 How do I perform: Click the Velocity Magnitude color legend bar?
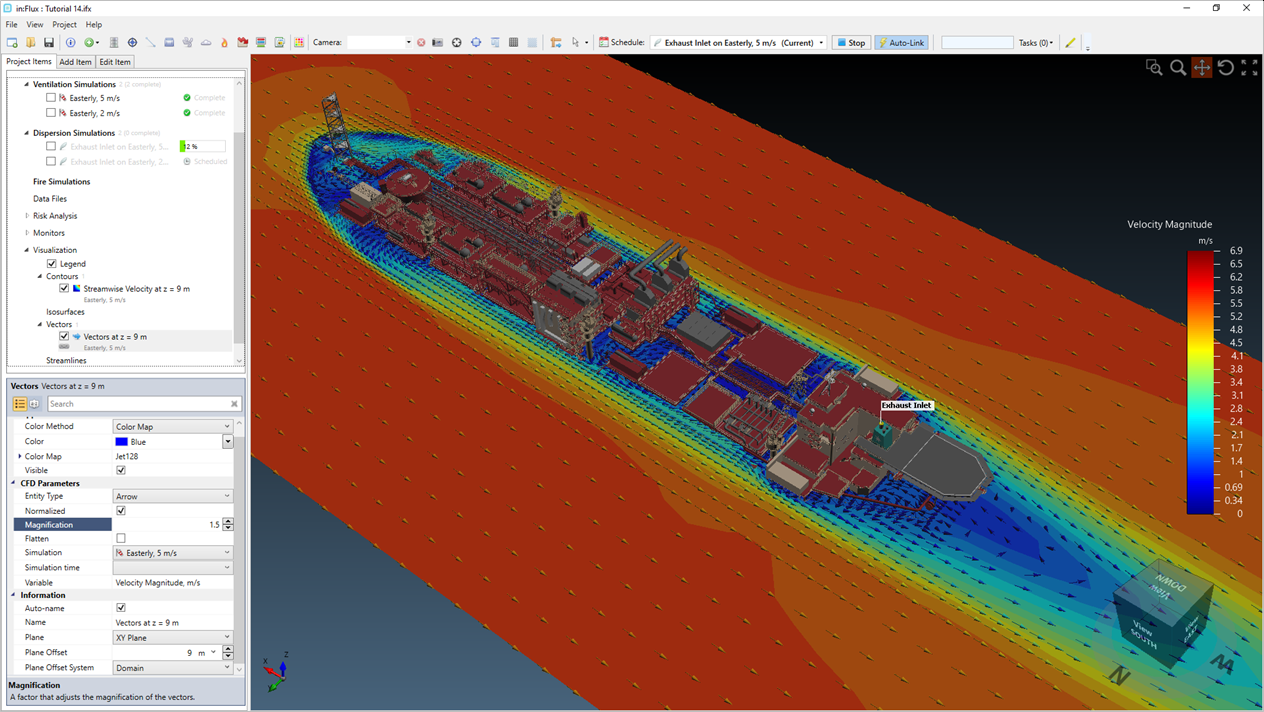(x=1200, y=382)
